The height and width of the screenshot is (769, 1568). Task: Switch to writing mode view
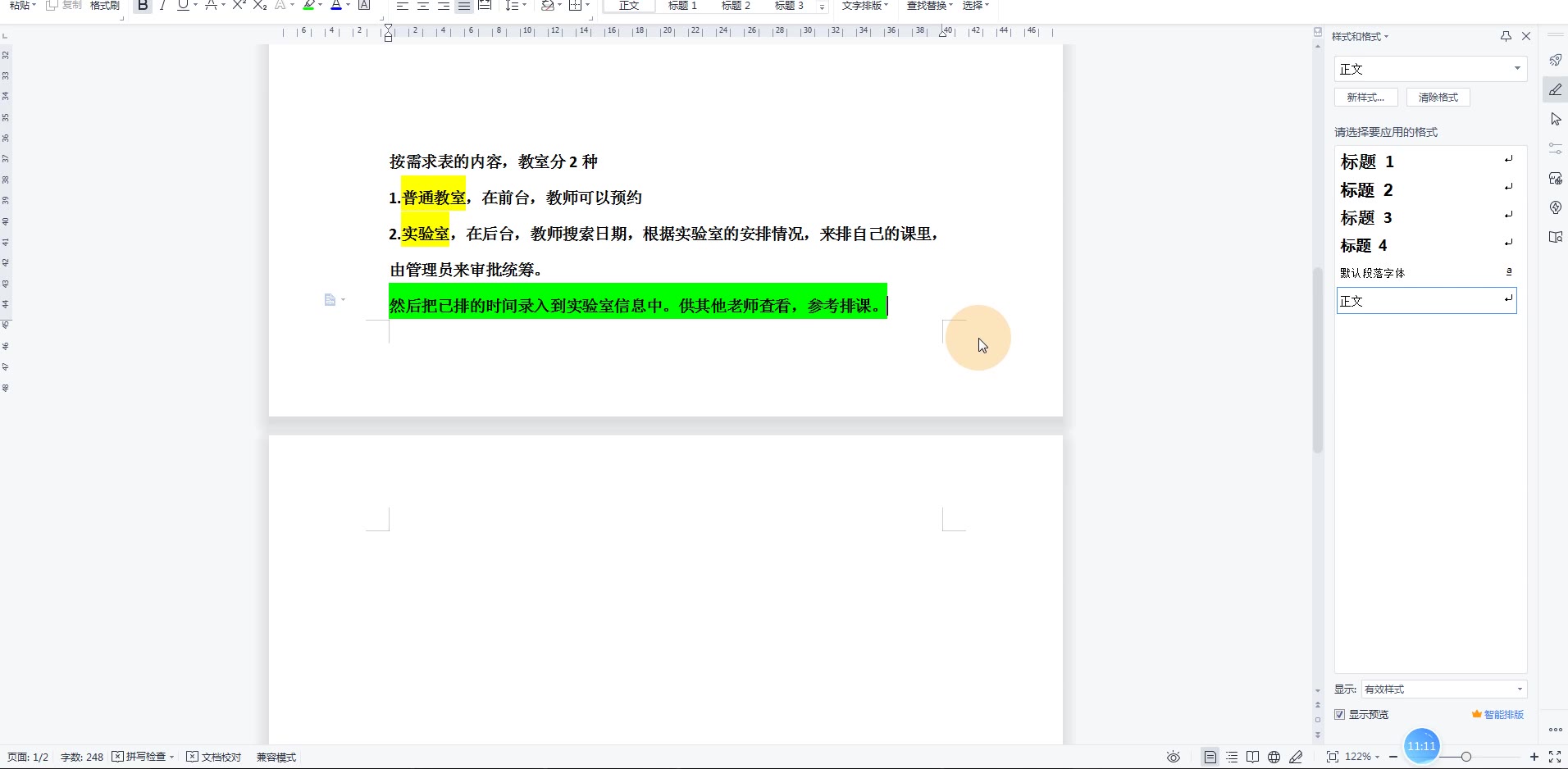[1296, 757]
